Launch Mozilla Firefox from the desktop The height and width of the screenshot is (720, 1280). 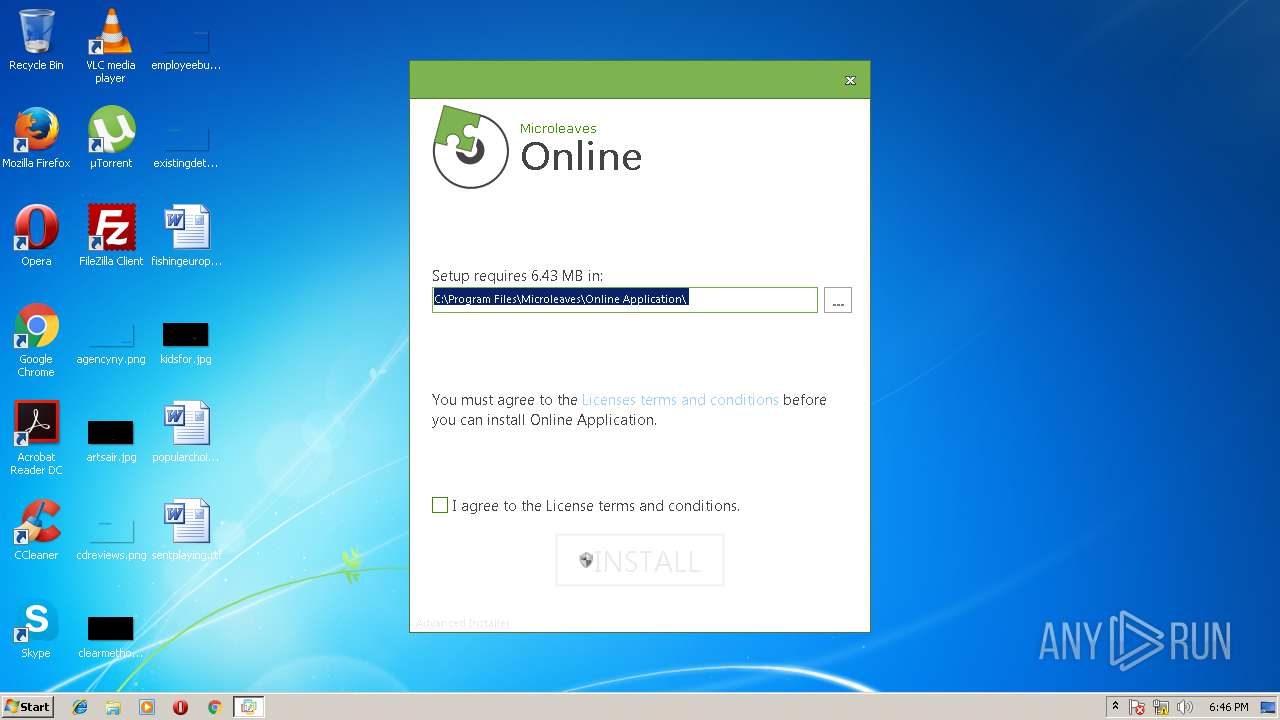click(x=36, y=138)
